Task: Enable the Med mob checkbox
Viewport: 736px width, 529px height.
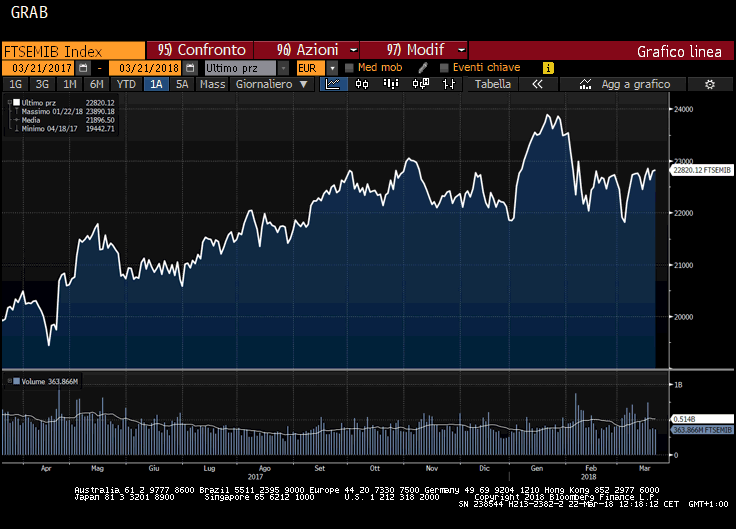Action: pyautogui.click(x=349, y=68)
